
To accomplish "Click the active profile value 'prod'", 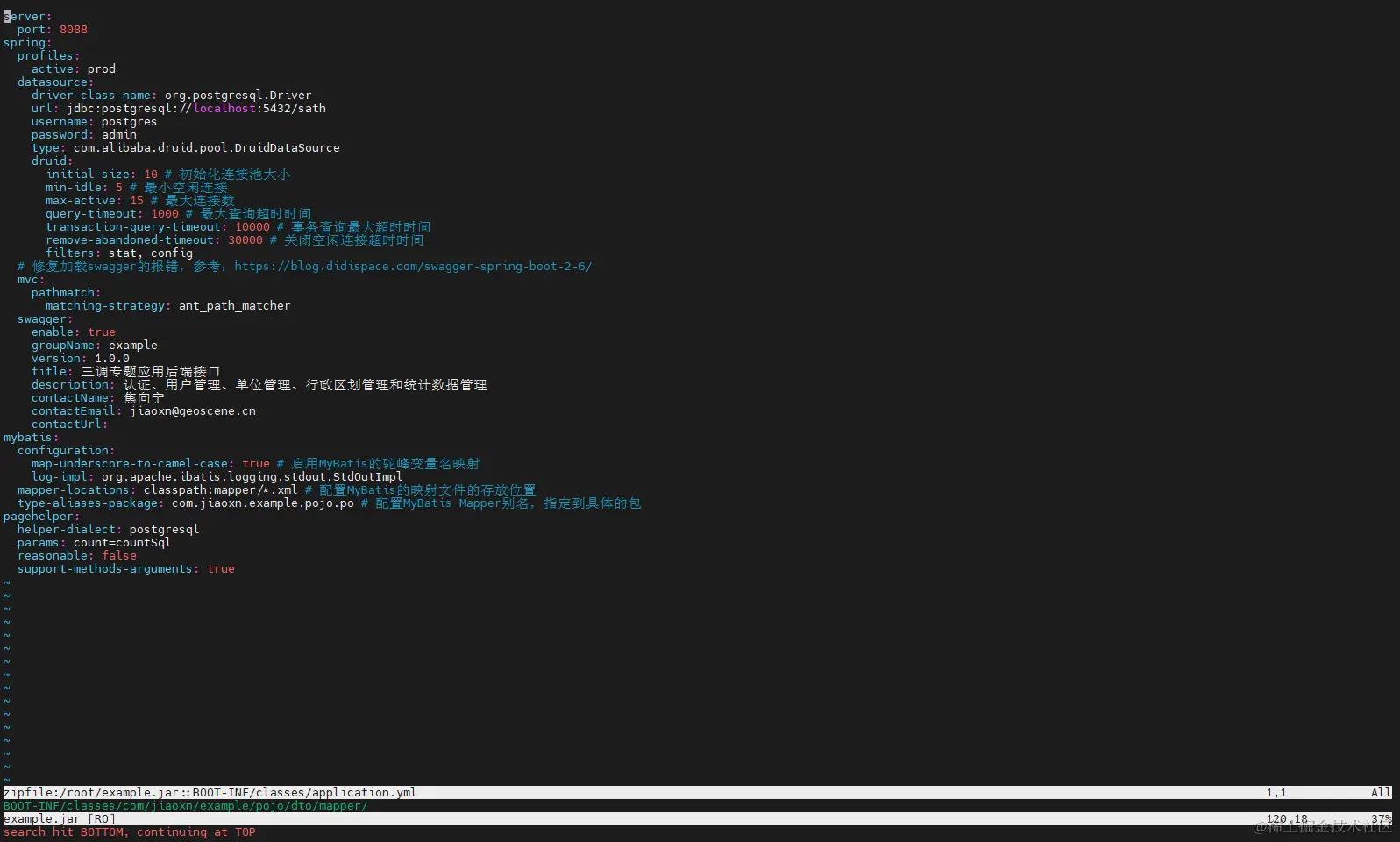I will (102, 69).
